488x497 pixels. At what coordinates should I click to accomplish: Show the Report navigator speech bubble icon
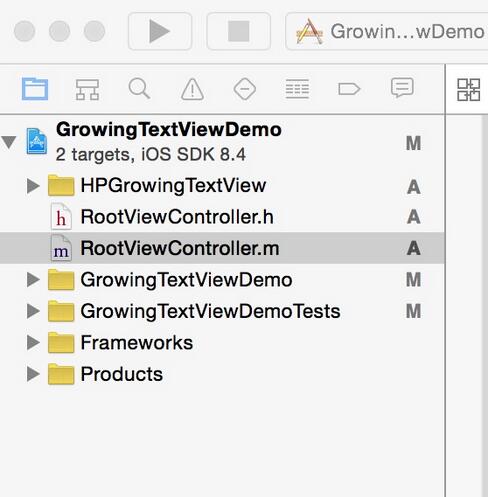402,88
